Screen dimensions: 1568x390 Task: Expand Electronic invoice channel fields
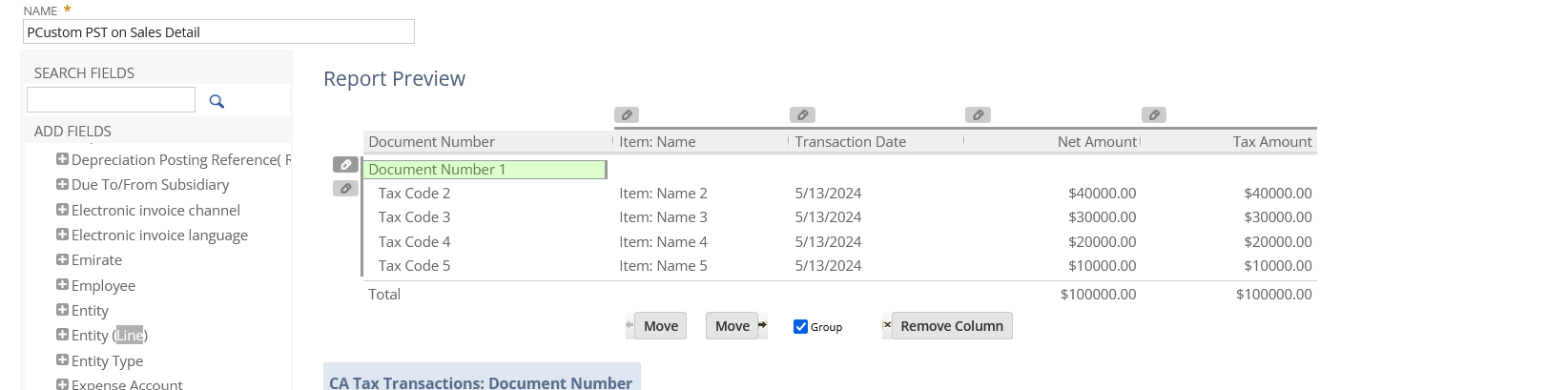(x=62, y=210)
